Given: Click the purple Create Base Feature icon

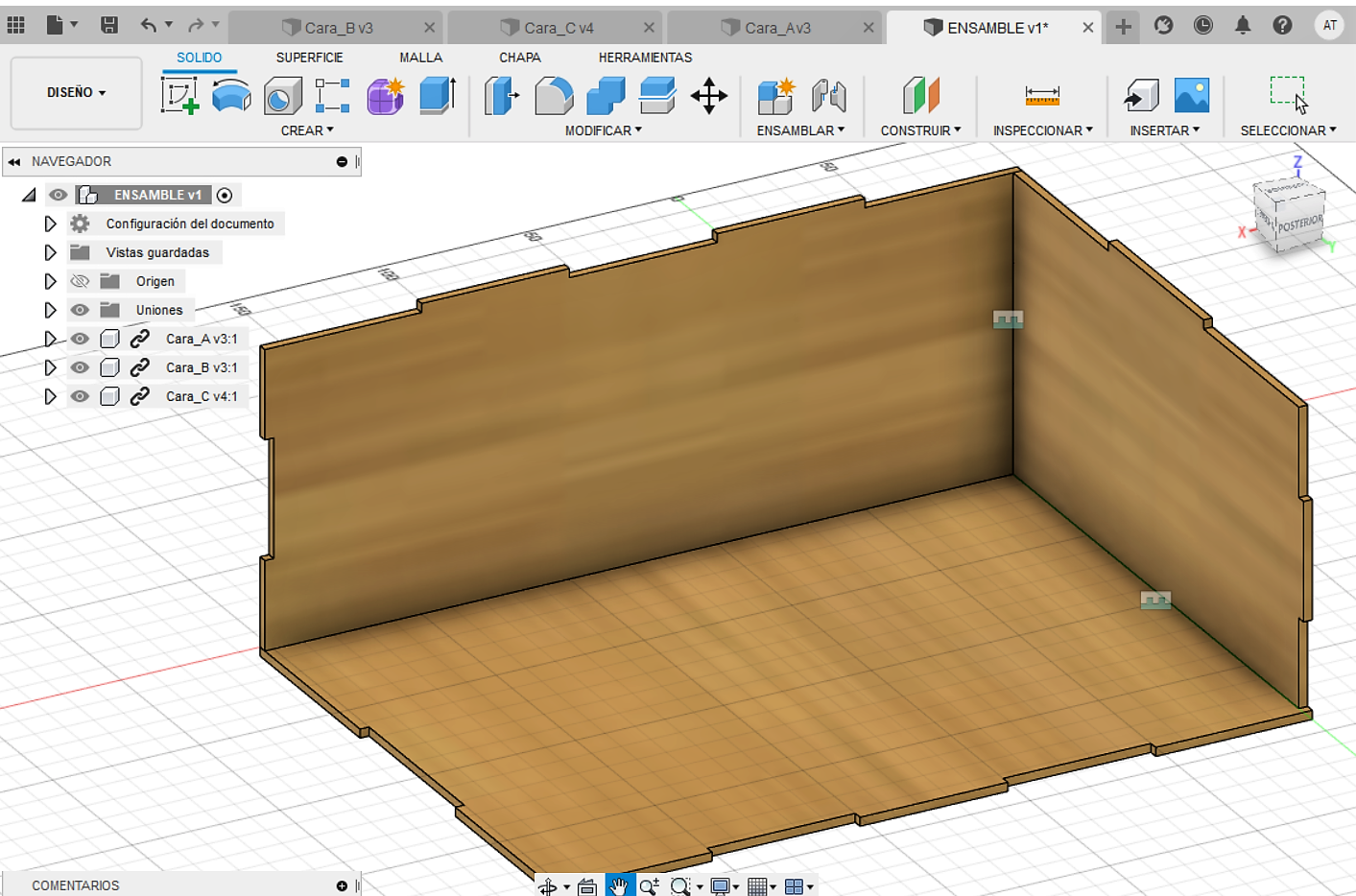Looking at the screenshot, I should [x=385, y=96].
